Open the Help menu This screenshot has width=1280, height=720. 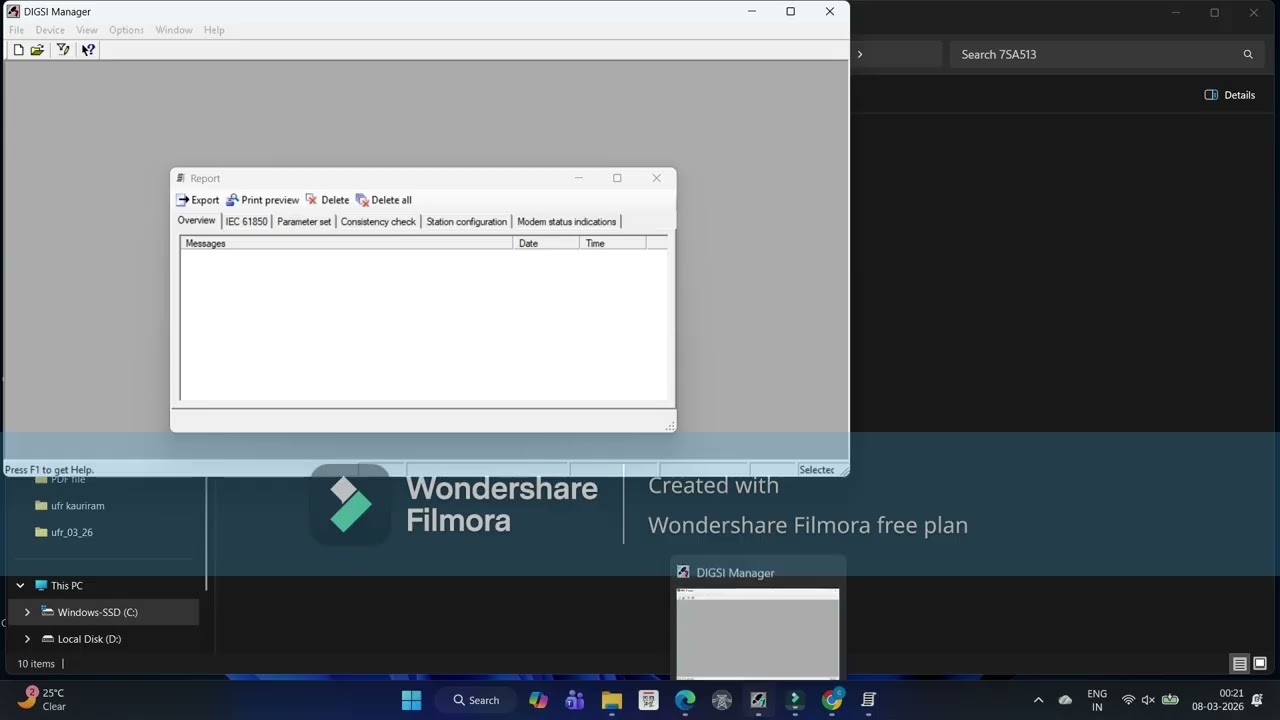pyautogui.click(x=214, y=30)
